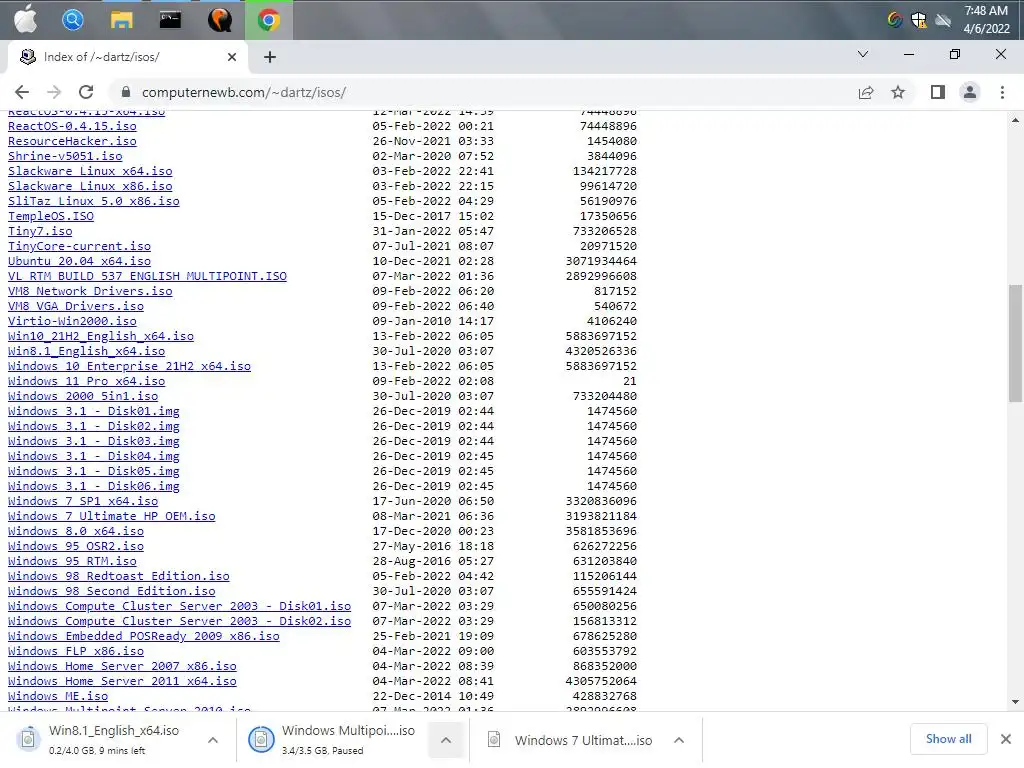The height and width of the screenshot is (768, 1024).
Task: Open VM8 Network Drivers.iso link
Action: (90, 291)
